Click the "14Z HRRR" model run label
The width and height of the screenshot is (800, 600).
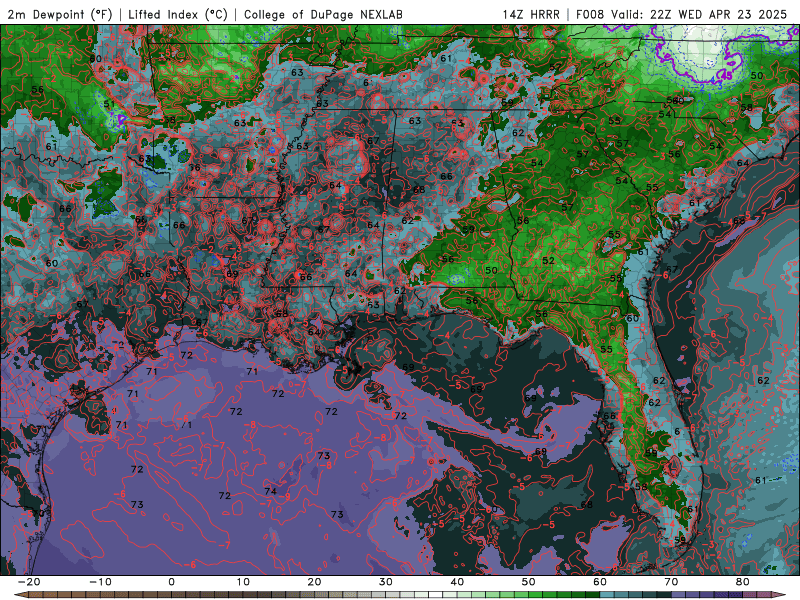point(531,14)
